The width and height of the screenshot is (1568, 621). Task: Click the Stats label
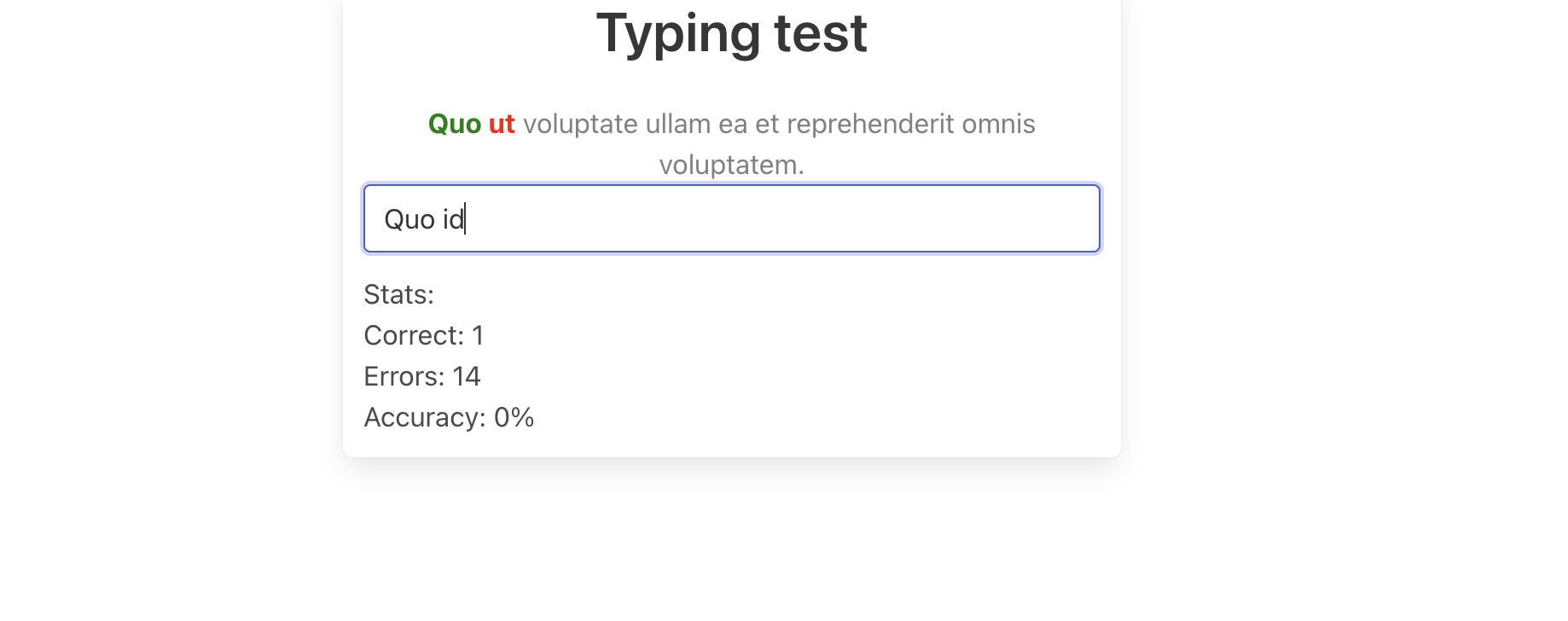[398, 294]
